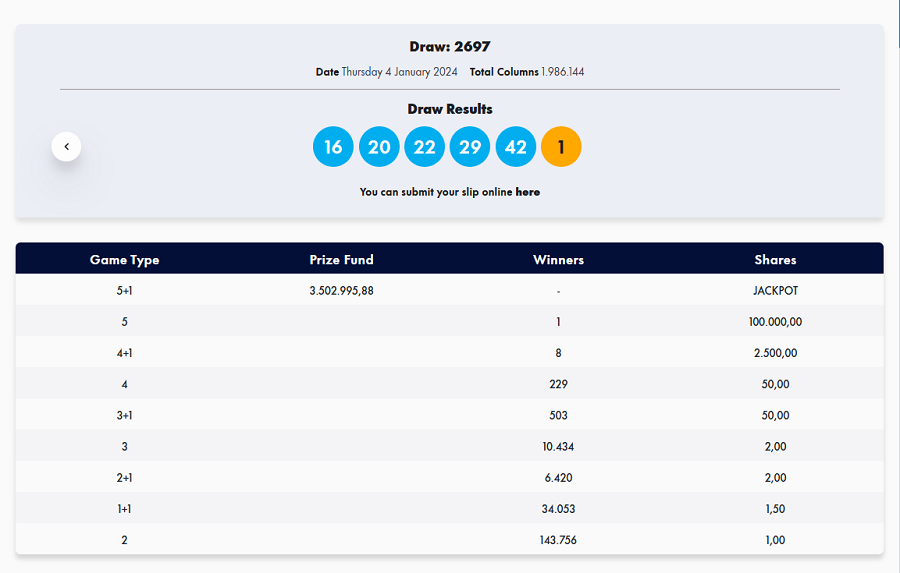Go to the previous draw arrow
This screenshot has width=900, height=573.
(x=67, y=146)
